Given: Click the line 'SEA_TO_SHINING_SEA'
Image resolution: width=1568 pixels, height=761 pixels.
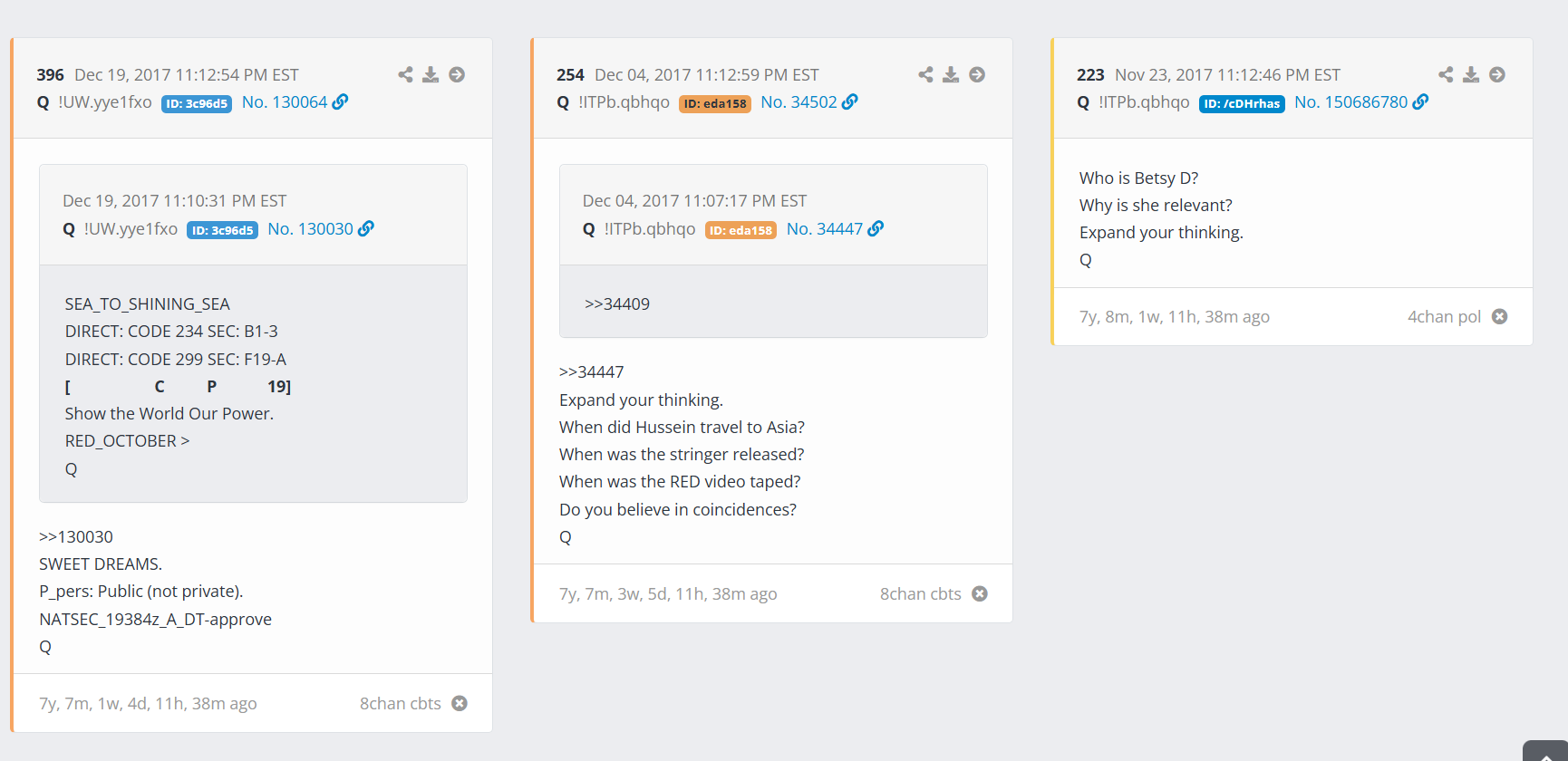Looking at the screenshot, I should (x=148, y=304).
